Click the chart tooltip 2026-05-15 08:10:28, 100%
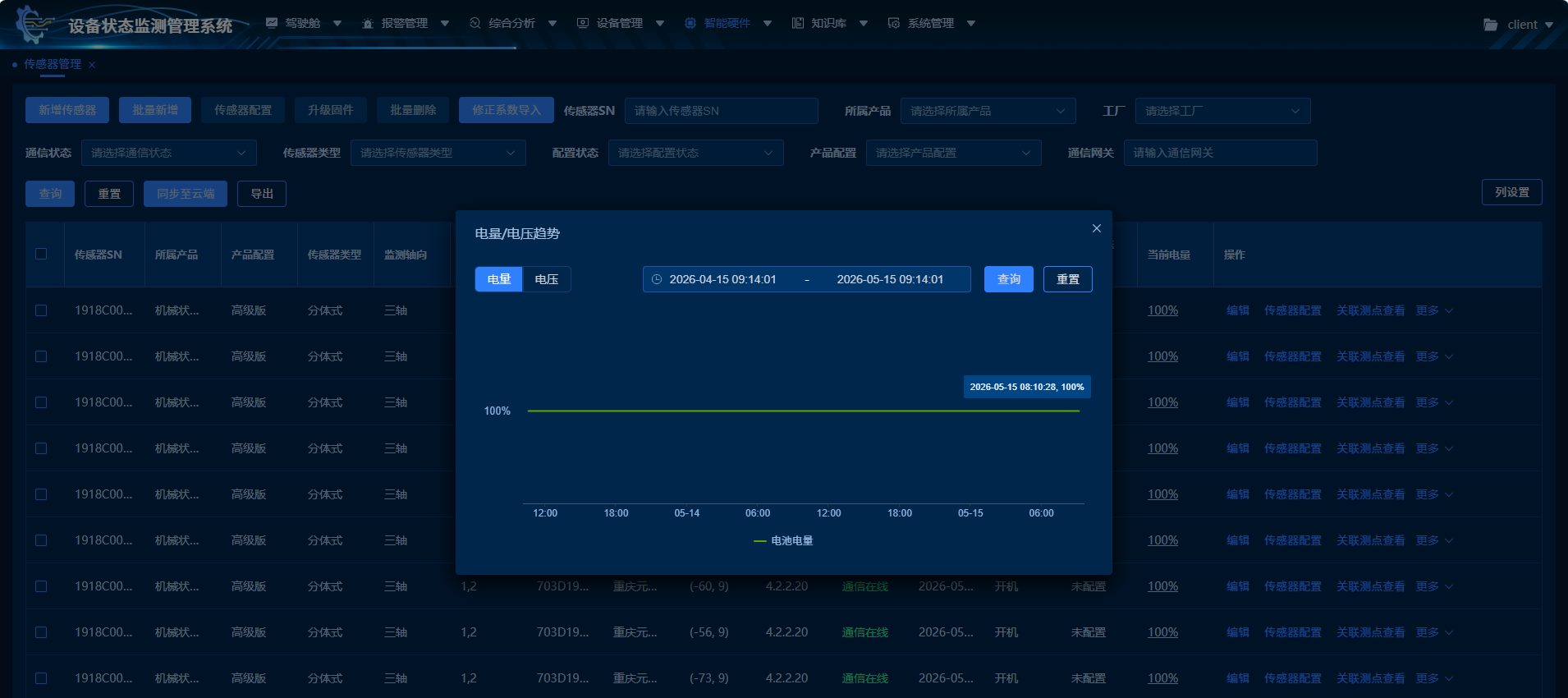This screenshot has width=1568, height=698. (1027, 387)
